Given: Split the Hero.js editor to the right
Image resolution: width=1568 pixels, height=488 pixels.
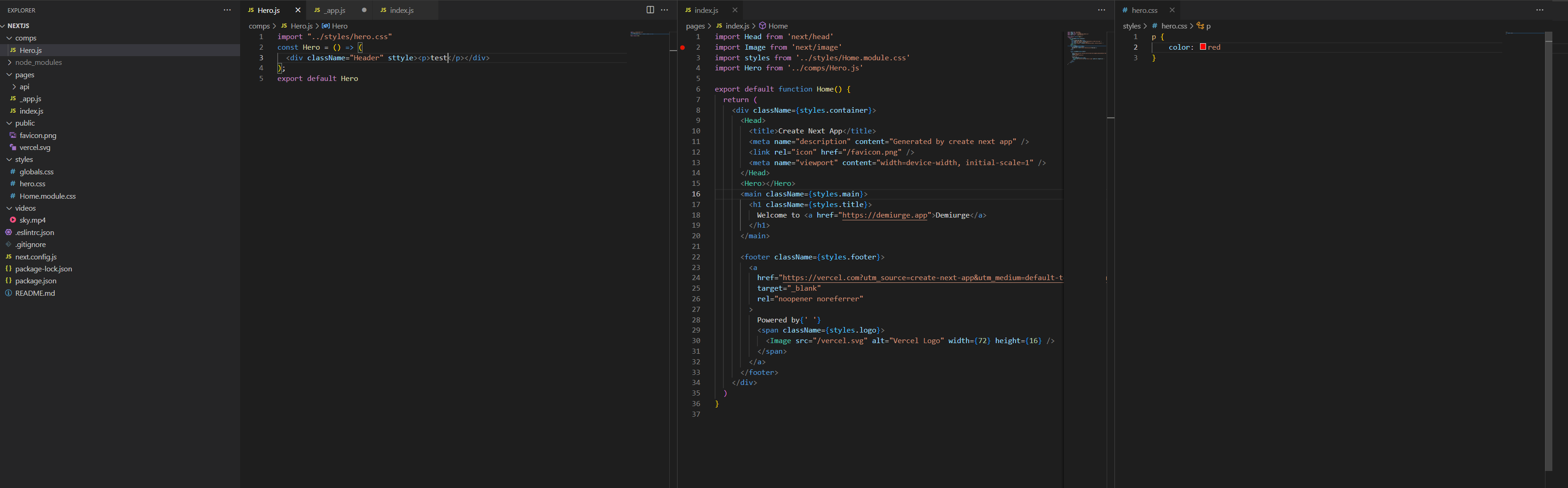Looking at the screenshot, I should click(x=650, y=10).
